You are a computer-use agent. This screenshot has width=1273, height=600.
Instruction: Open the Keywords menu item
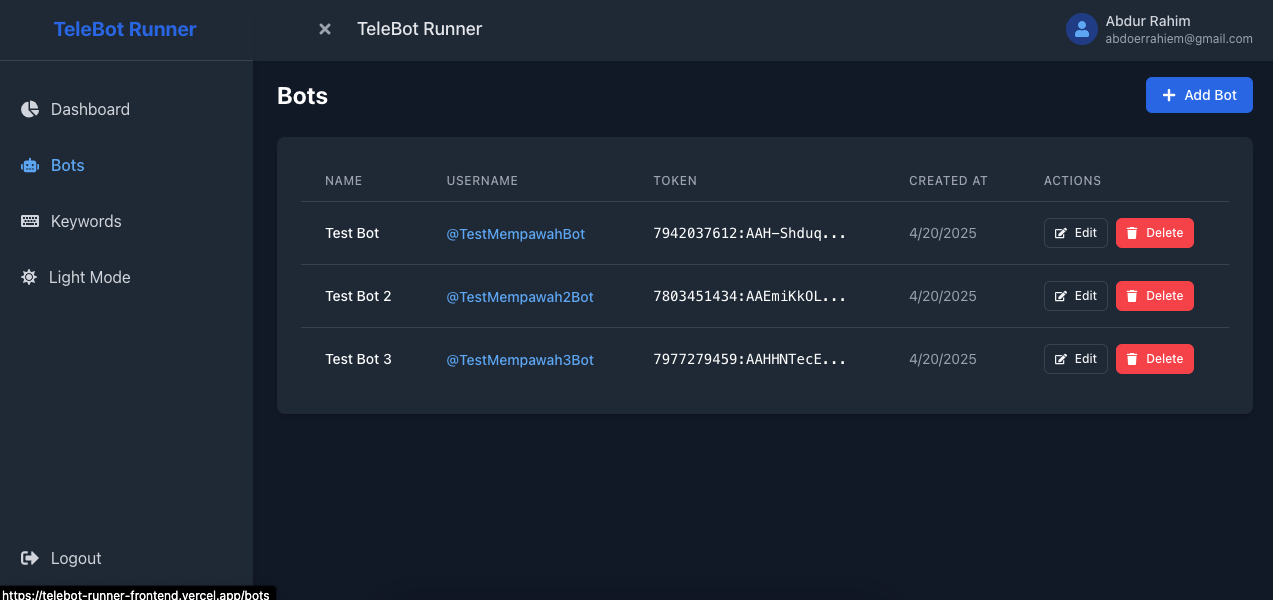coord(86,221)
